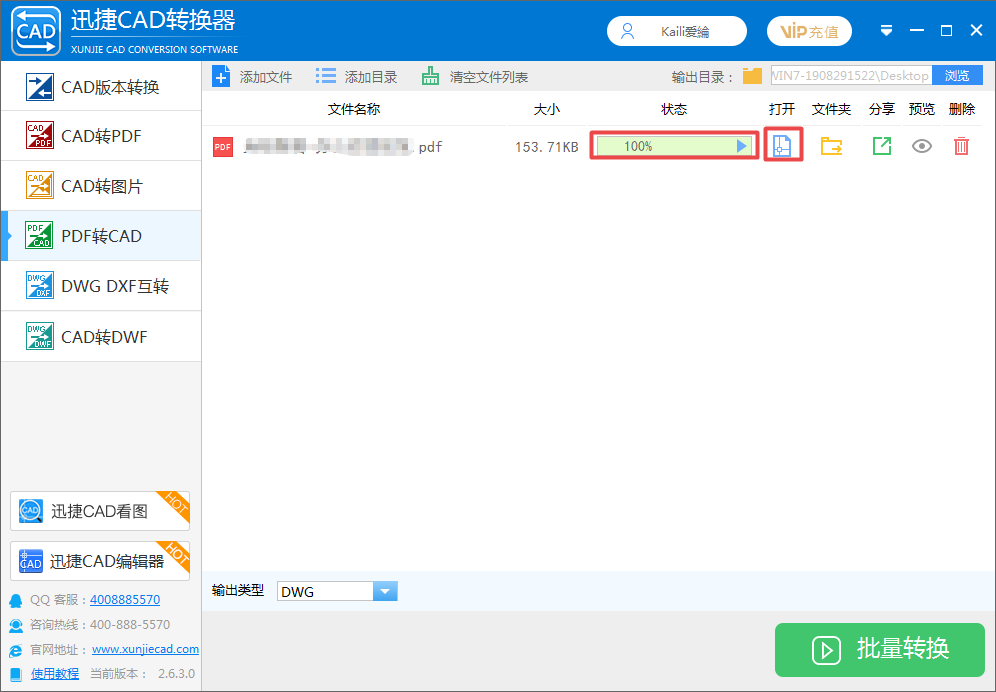This screenshot has width=996, height=692.
Task: Open the Kaili user account button
Action: (x=676, y=31)
